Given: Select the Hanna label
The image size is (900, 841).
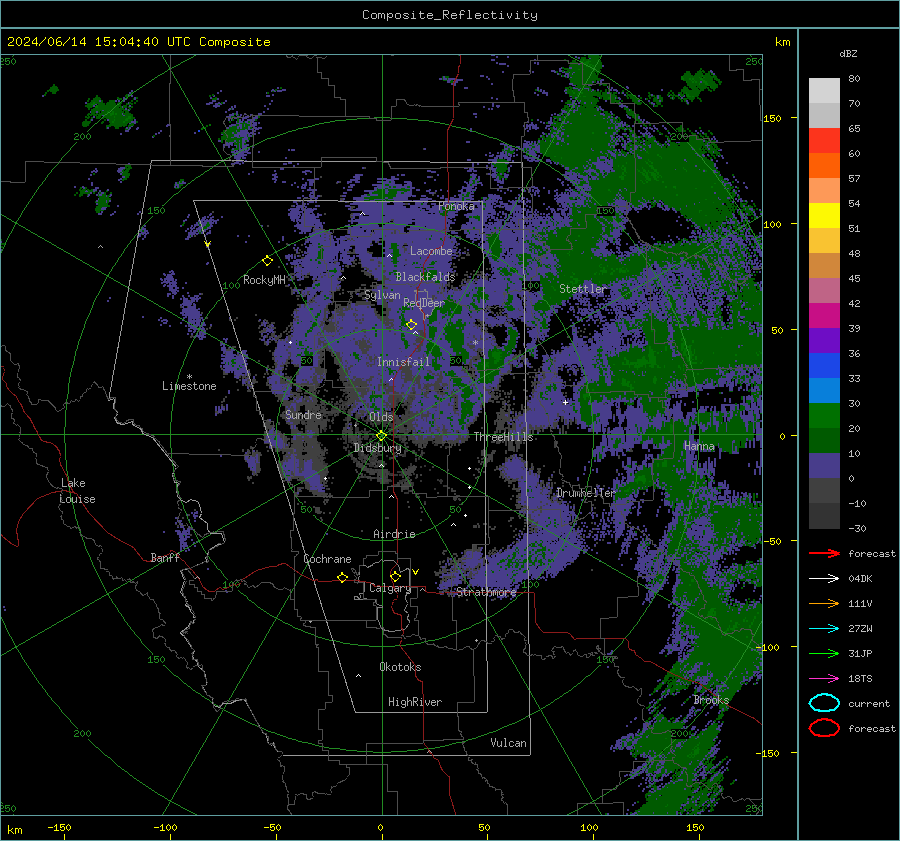Looking at the screenshot, I should (699, 446).
